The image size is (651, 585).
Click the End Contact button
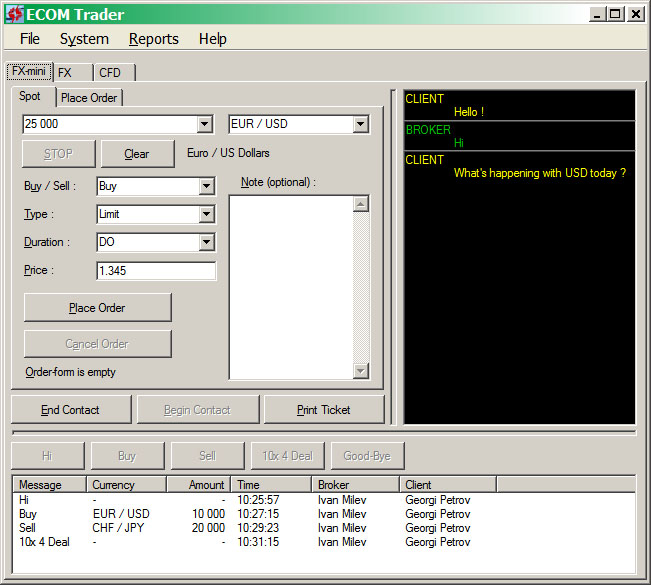(71, 410)
